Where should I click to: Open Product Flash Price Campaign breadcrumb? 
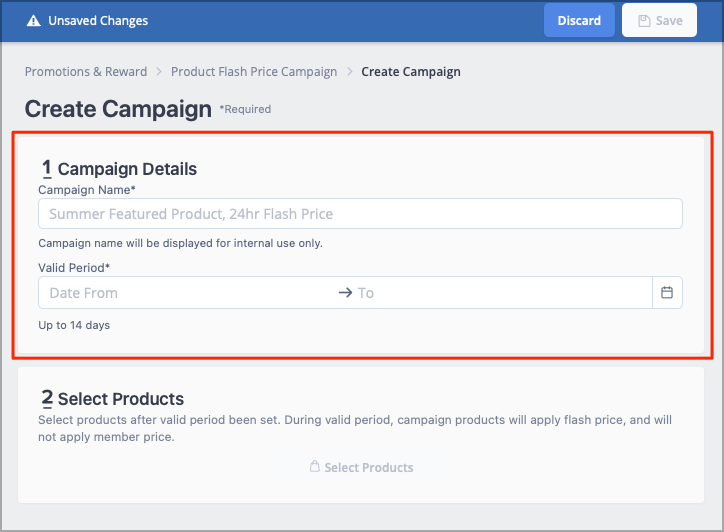tap(254, 72)
